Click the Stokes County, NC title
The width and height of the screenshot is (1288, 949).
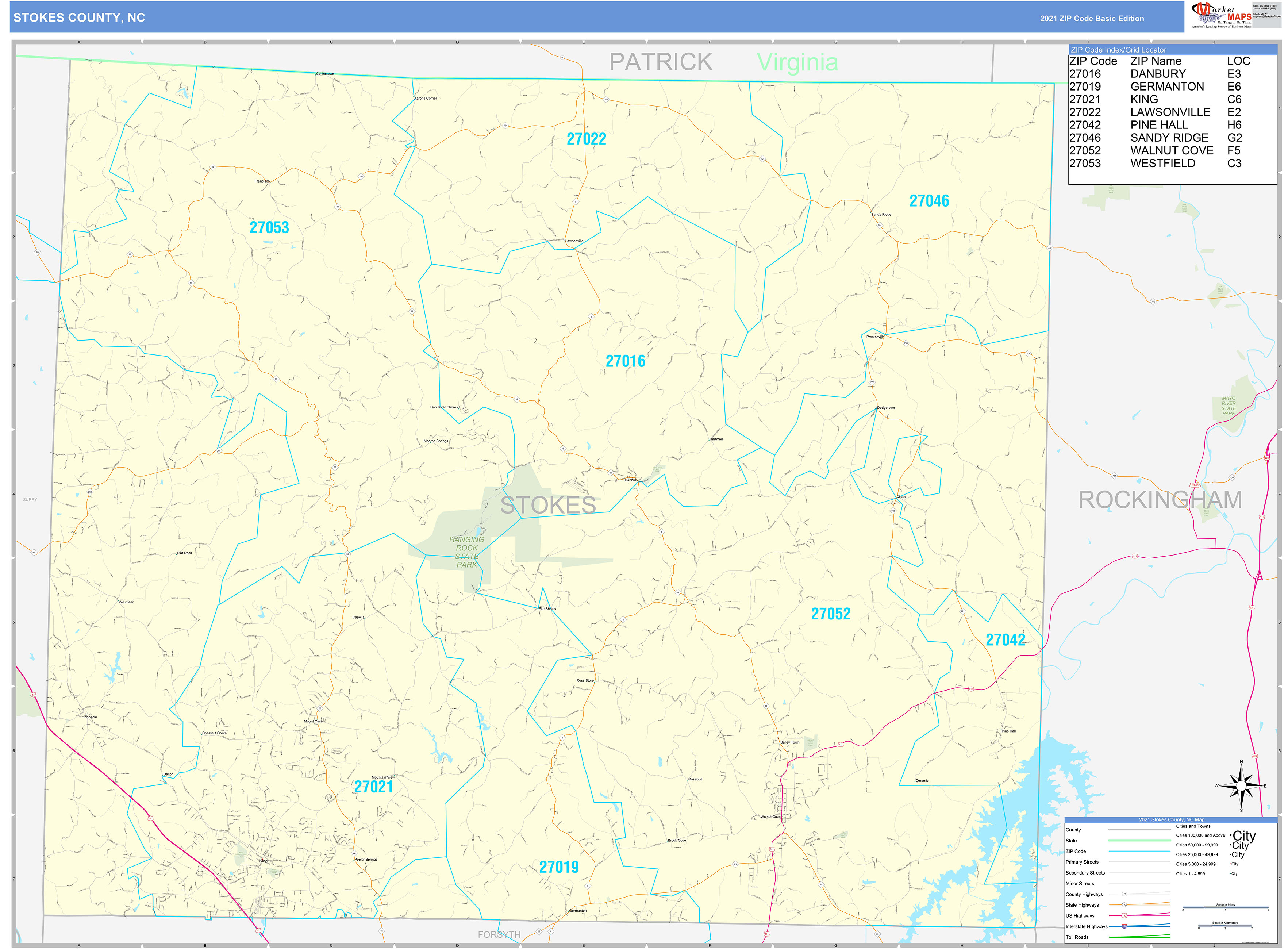point(79,18)
